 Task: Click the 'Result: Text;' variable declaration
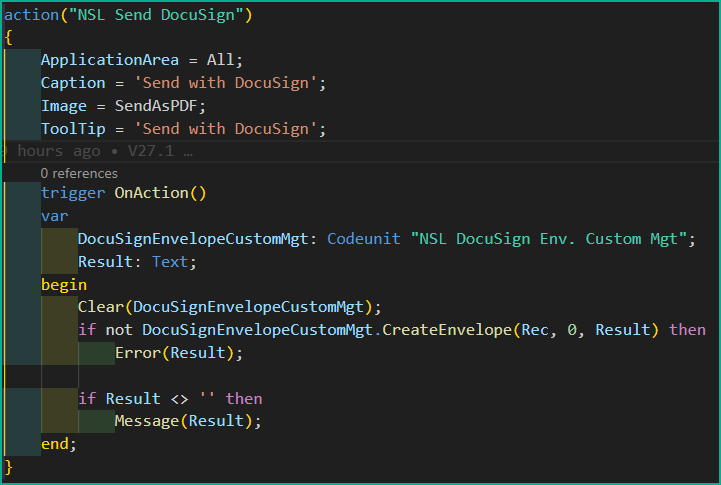[x=137, y=262]
